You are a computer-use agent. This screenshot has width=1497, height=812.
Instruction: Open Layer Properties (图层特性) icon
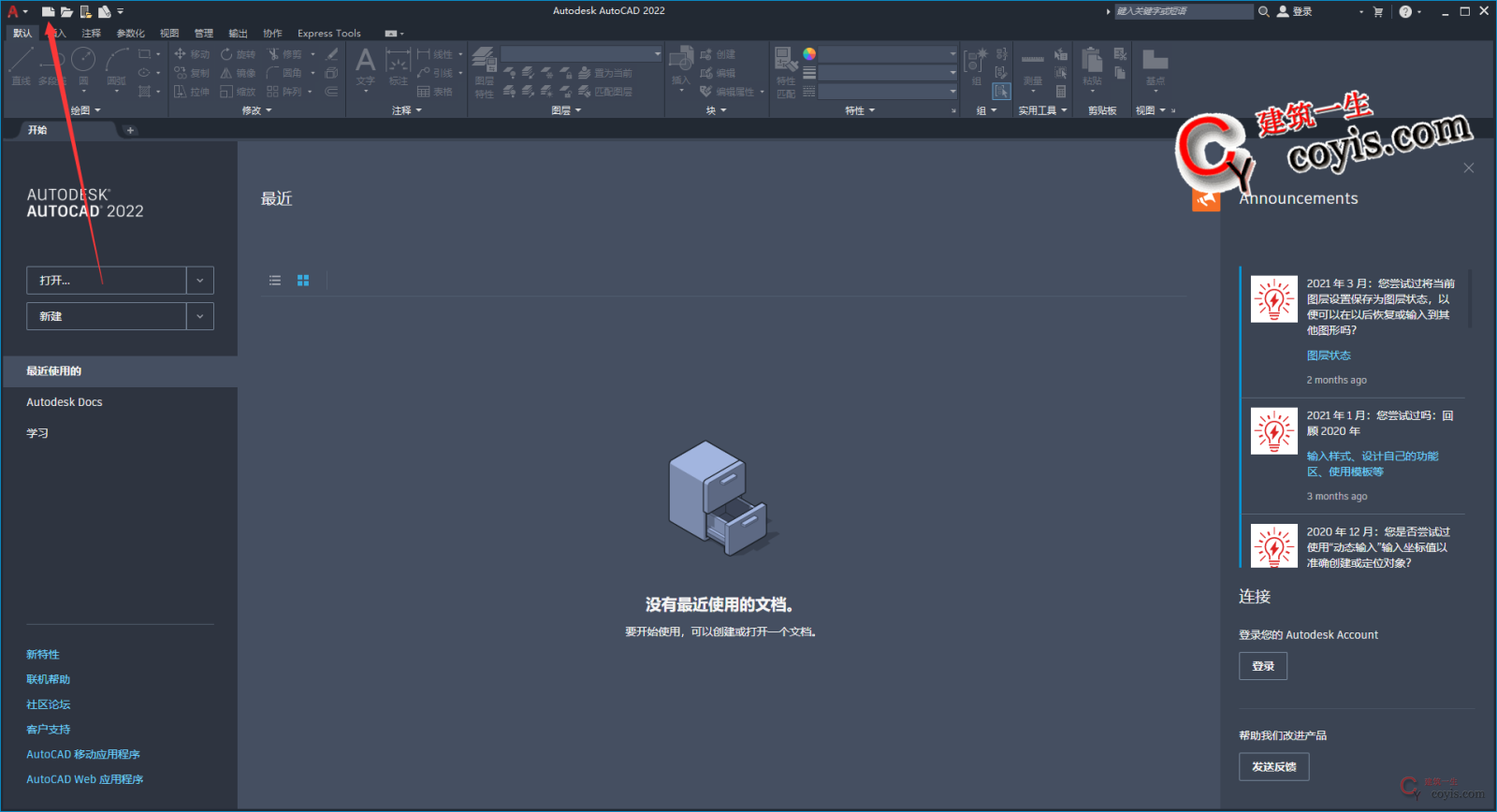coord(484,71)
